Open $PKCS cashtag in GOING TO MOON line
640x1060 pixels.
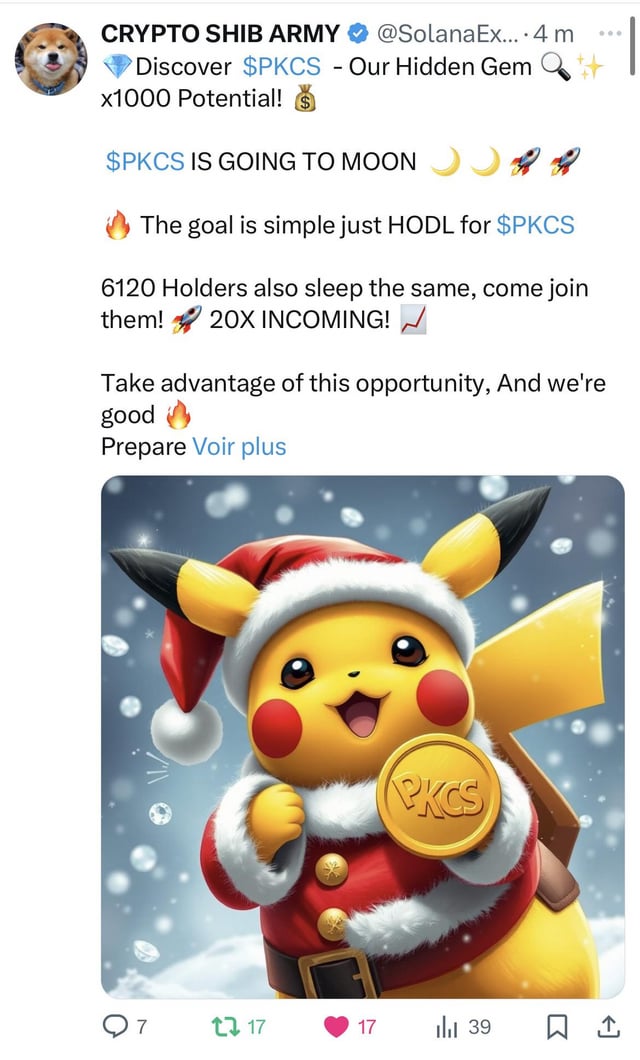coord(145,162)
